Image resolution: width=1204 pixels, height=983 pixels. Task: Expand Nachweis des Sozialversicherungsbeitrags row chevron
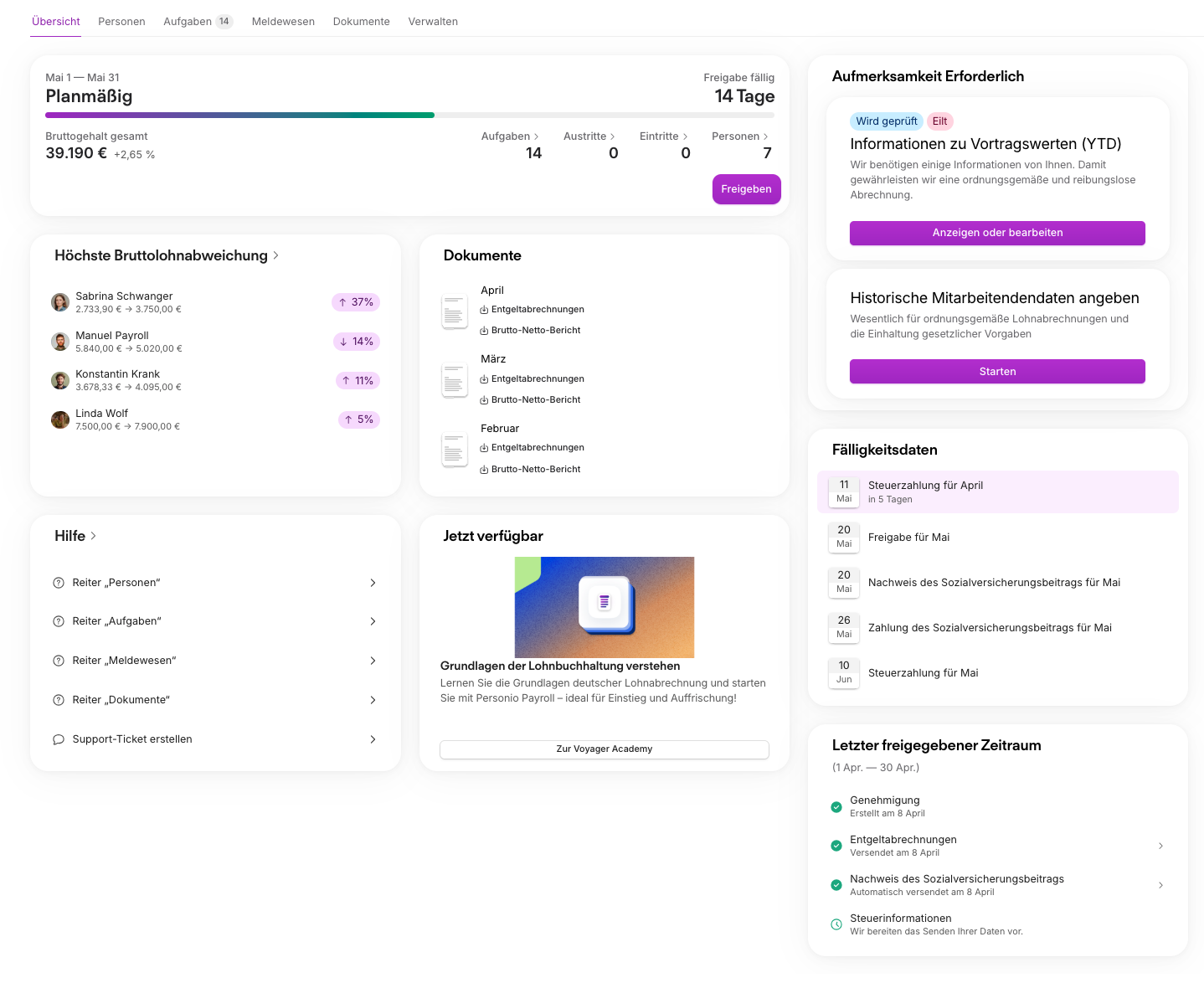(x=1160, y=885)
